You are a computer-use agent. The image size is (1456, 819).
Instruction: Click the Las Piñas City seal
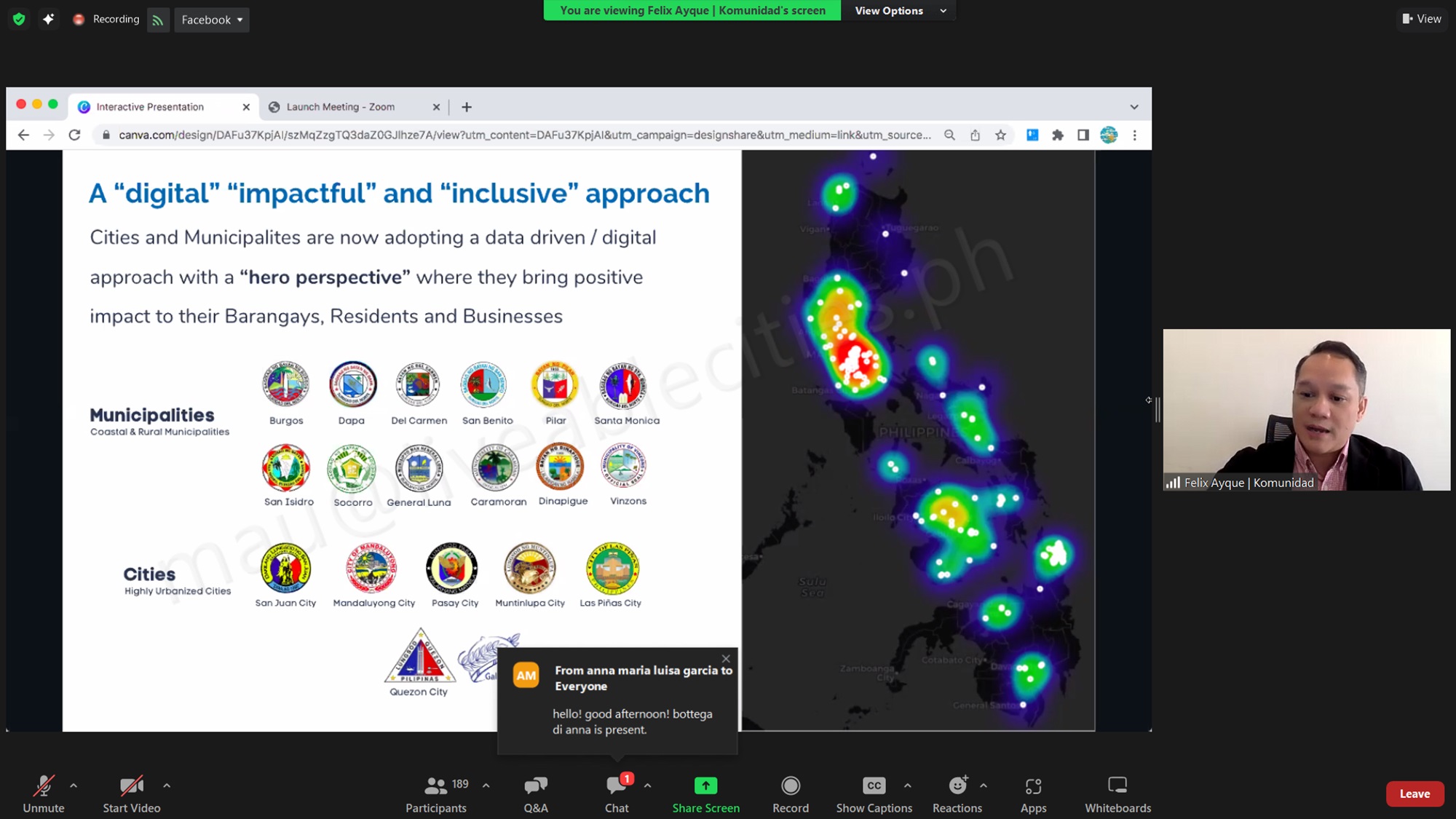pos(613,569)
